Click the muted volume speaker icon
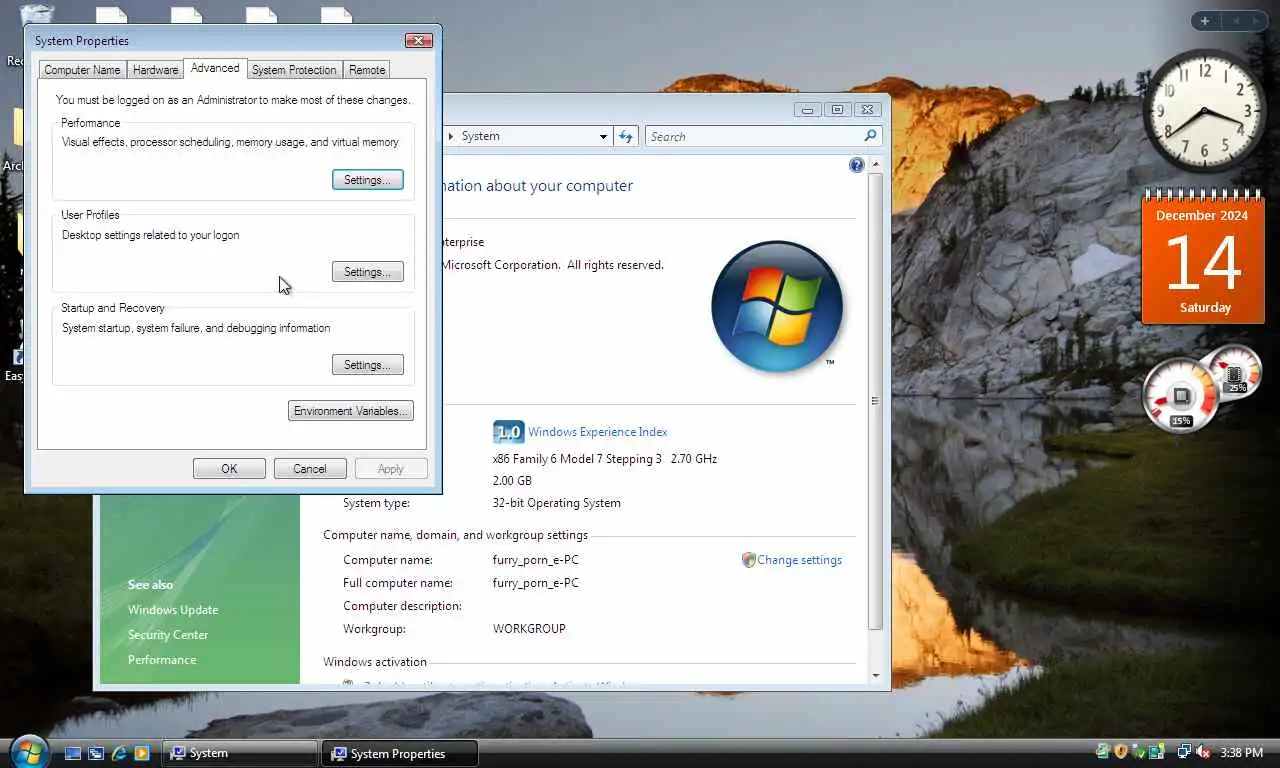The height and width of the screenshot is (768, 1280). 1203,752
